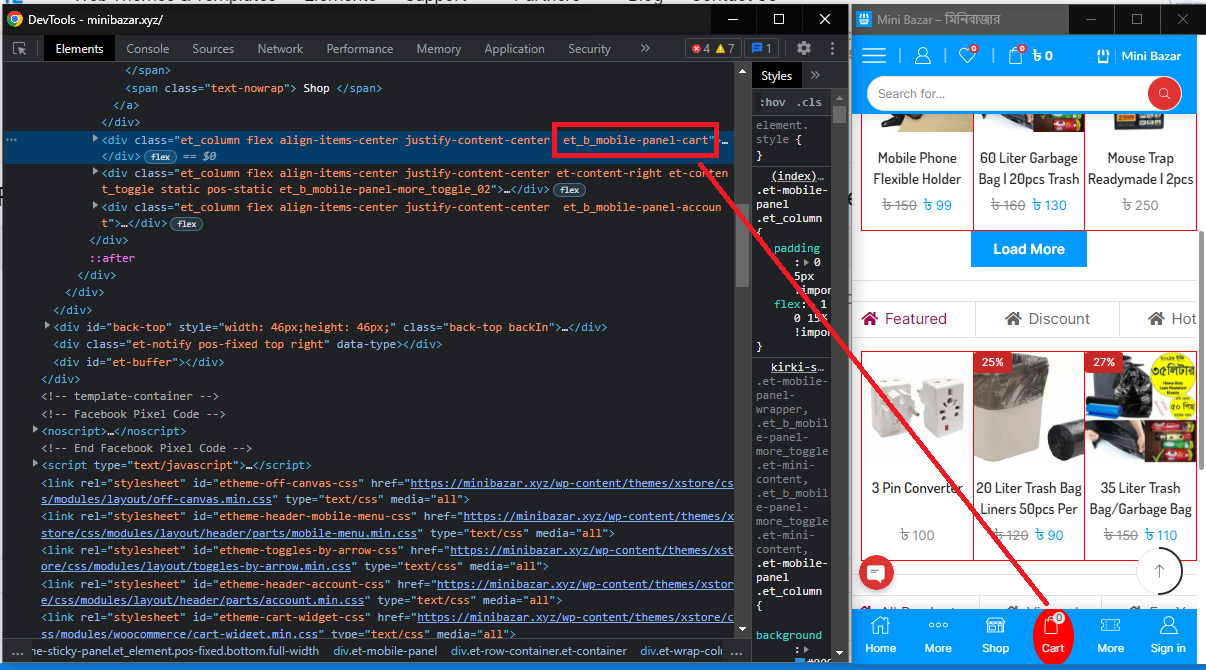This screenshot has height=670, width=1206.
Task: Select the et-notify div row
Action: [247, 344]
